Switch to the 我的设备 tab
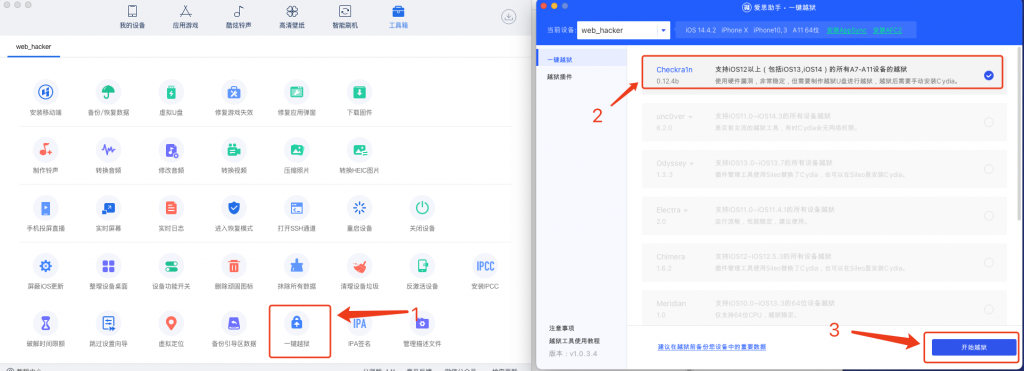 (x=132, y=18)
